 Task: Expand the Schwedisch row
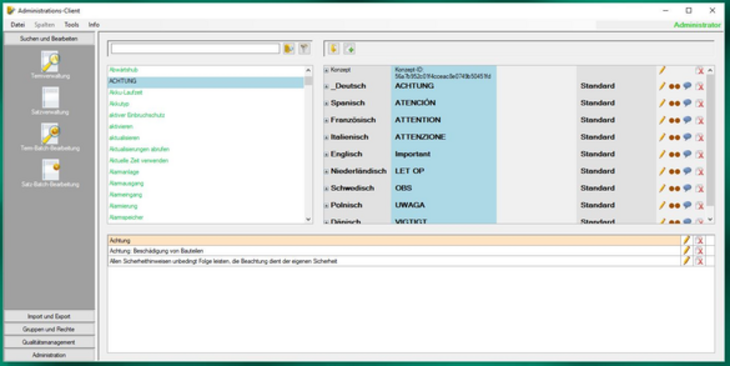coord(326,189)
